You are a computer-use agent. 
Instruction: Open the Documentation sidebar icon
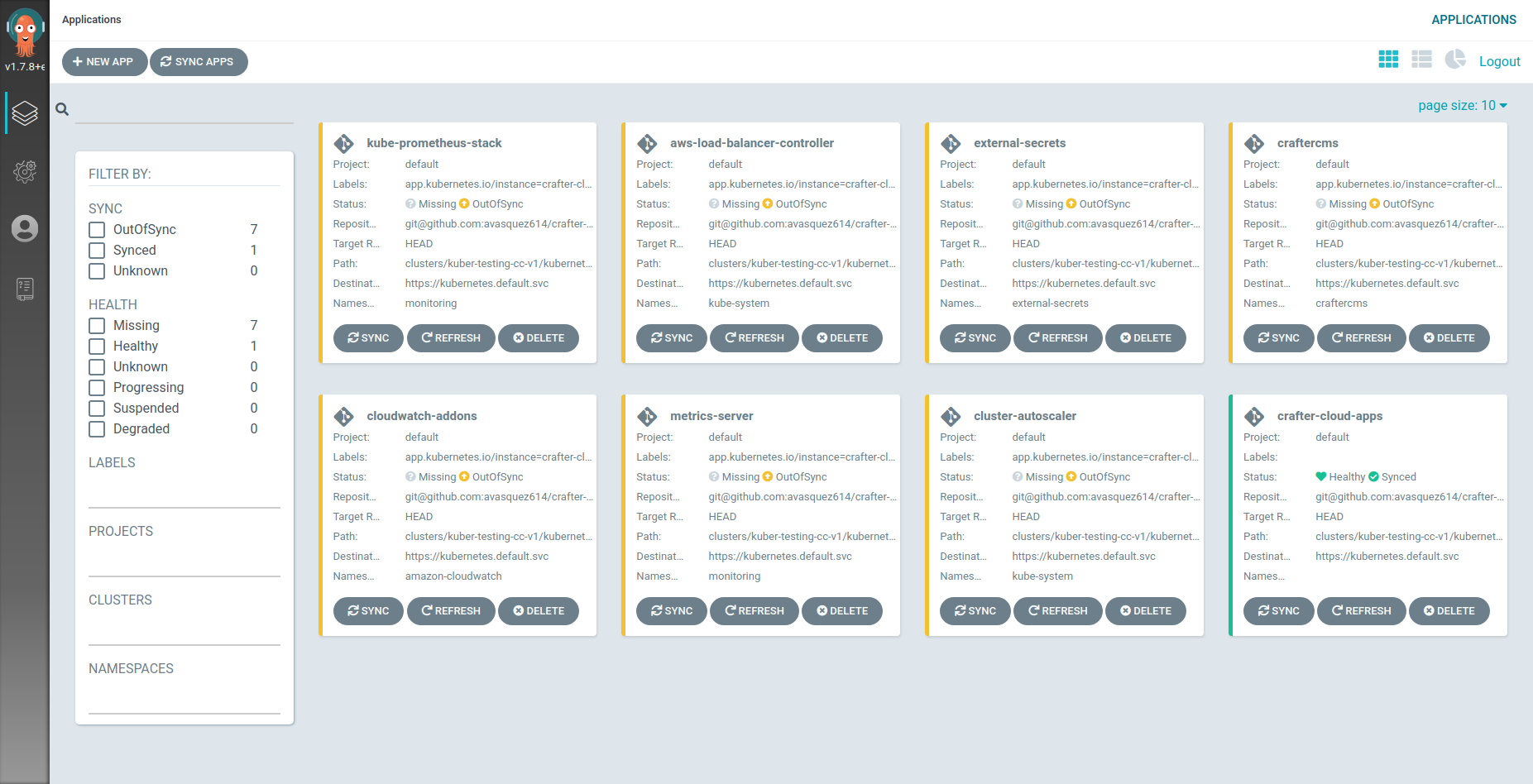[x=25, y=289]
